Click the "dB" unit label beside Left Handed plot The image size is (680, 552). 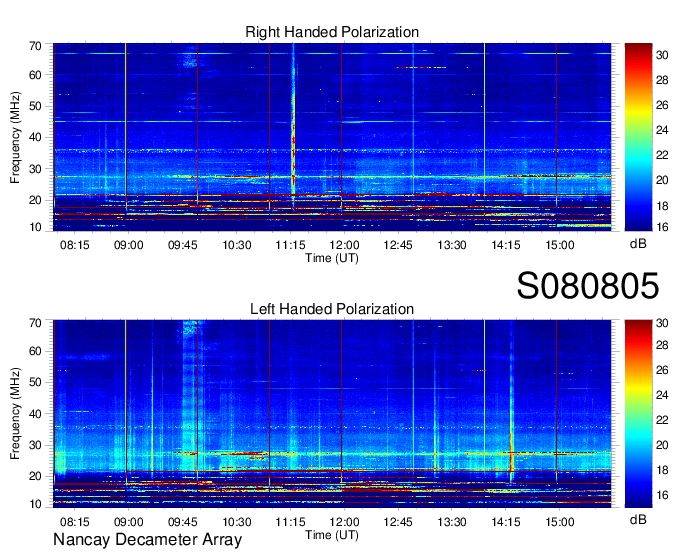tap(638, 519)
